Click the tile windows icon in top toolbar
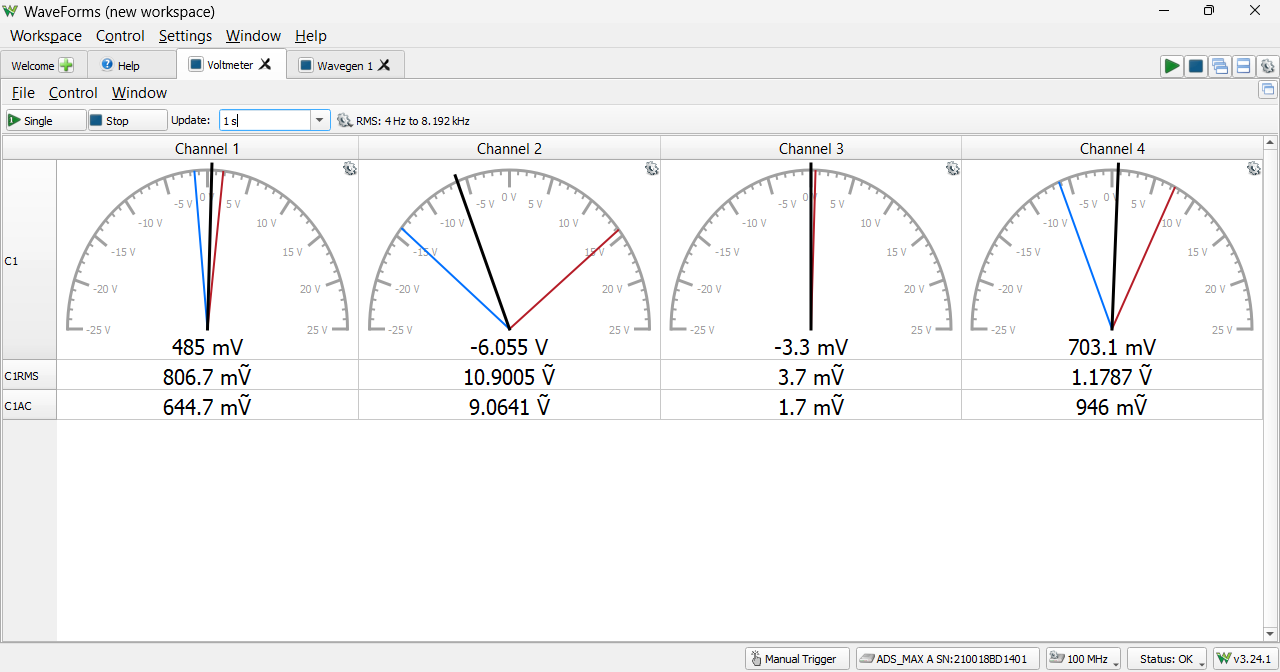 tap(1243, 66)
